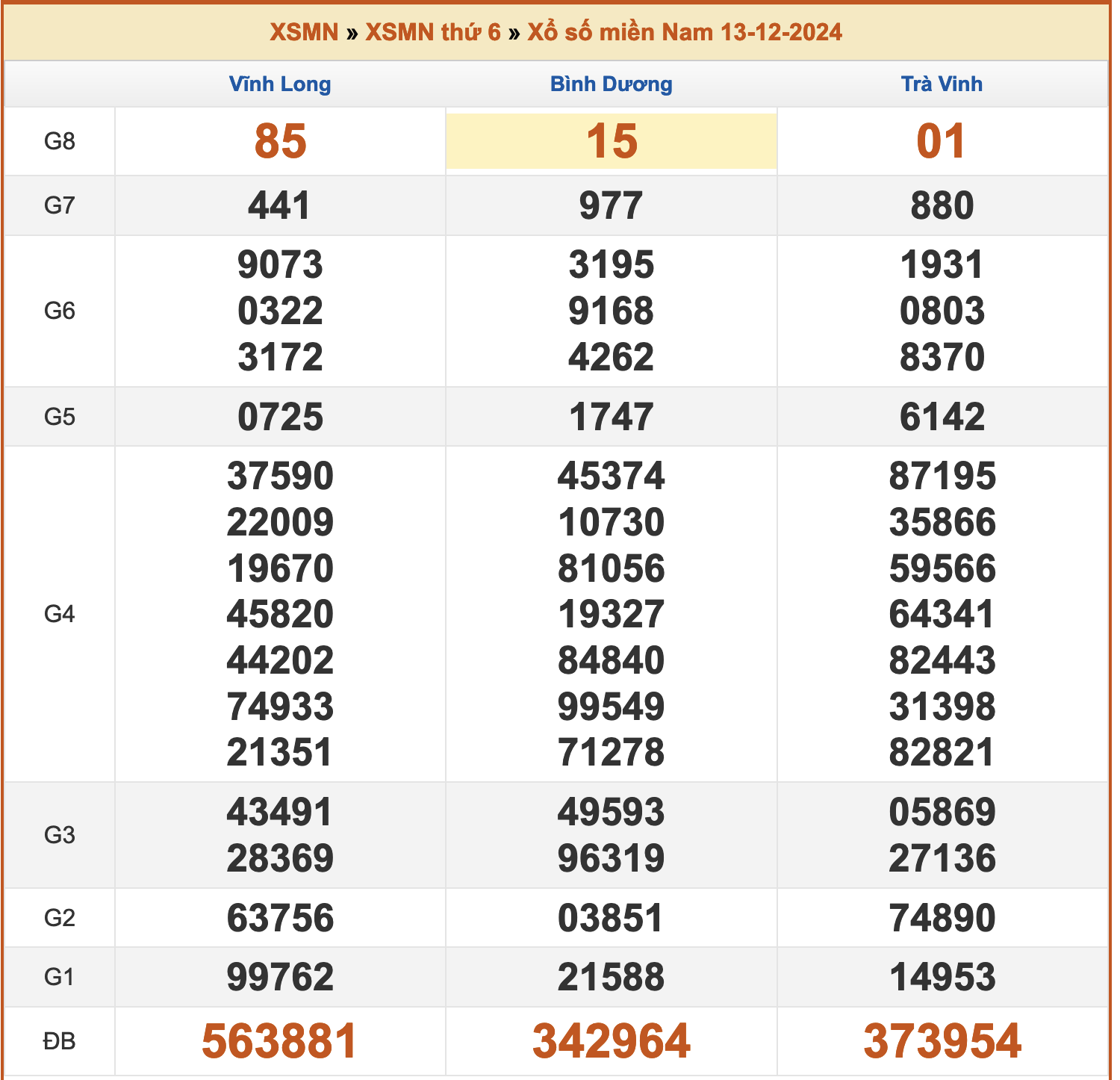Image resolution: width=1120 pixels, height=1080 pixels.
Task: Select G2 number 03851
Action: pos(612,918)
